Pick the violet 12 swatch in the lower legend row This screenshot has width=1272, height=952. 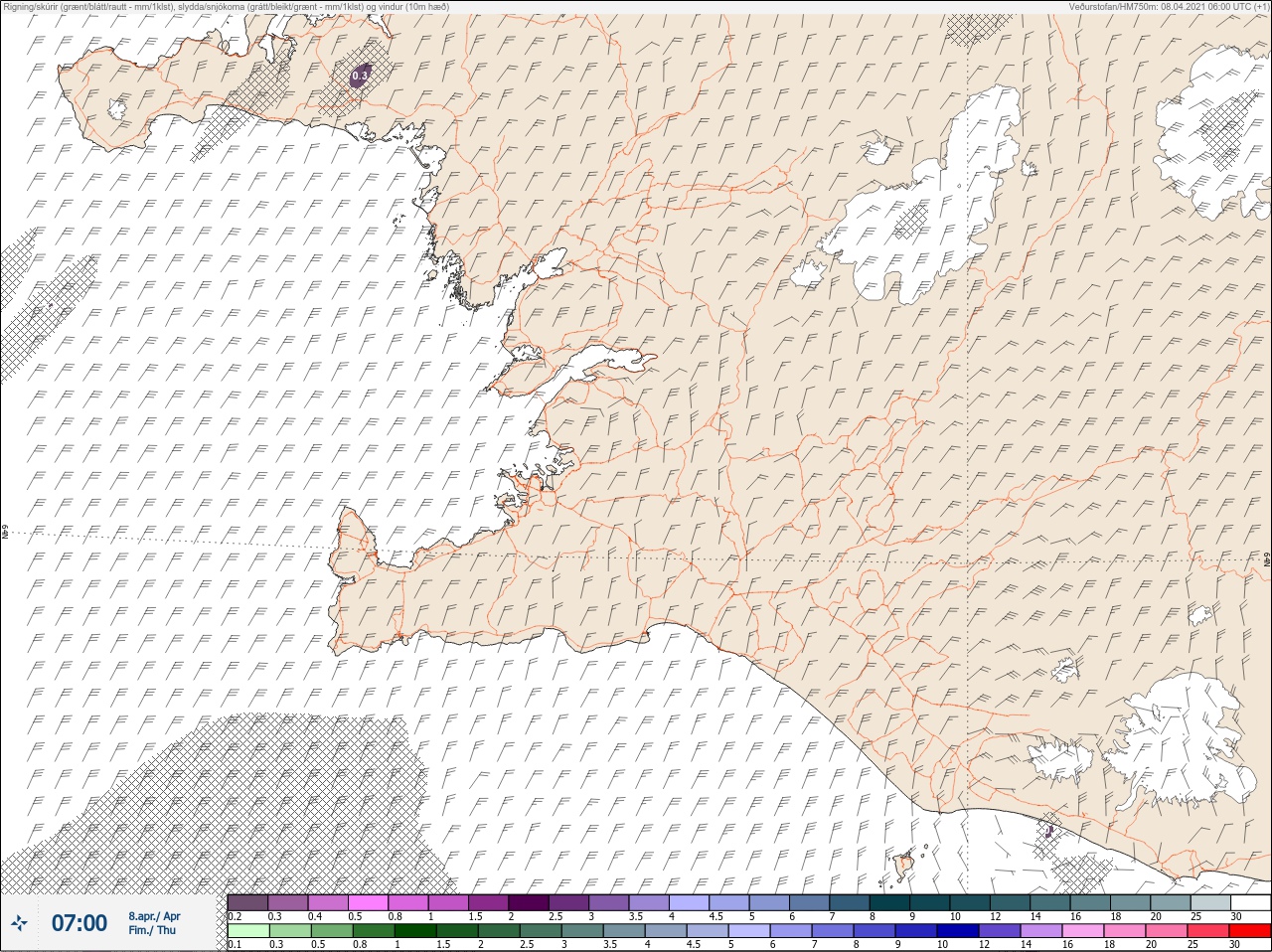[1000, 931]
